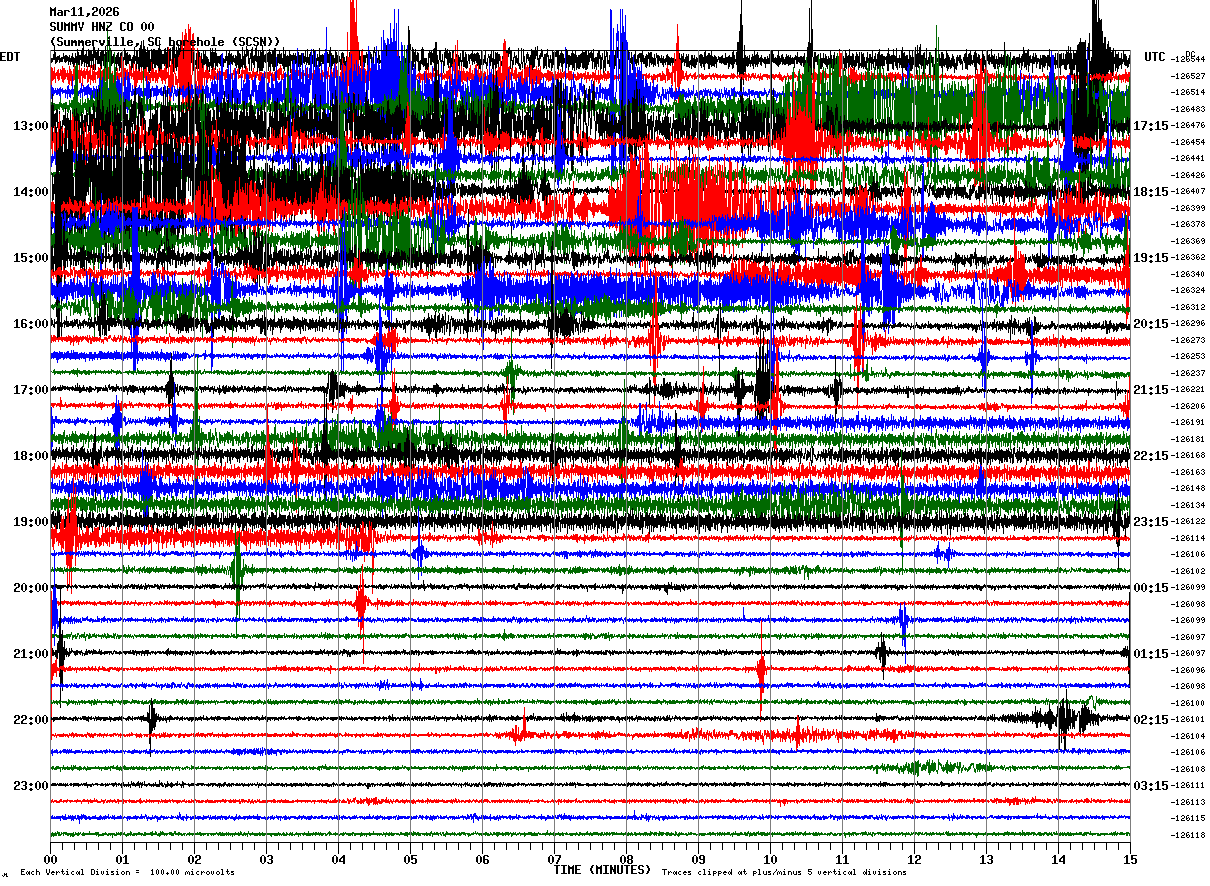Click the DC offset value -126399
The height and width of the screenshot is (886, 1210).
click(x=1188, y=208)
